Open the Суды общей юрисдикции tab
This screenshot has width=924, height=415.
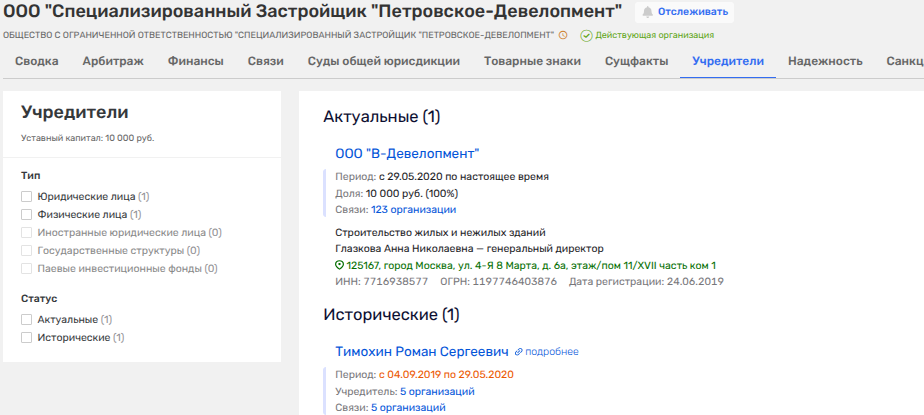(383, 61)
